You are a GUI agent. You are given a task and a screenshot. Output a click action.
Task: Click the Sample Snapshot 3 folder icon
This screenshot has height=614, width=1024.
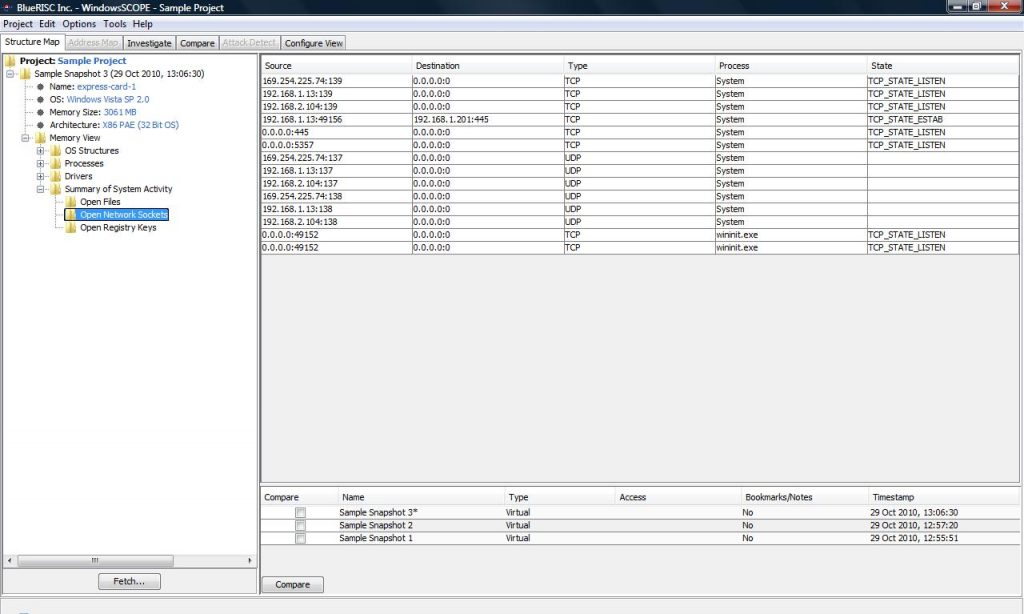coord(25,74)
